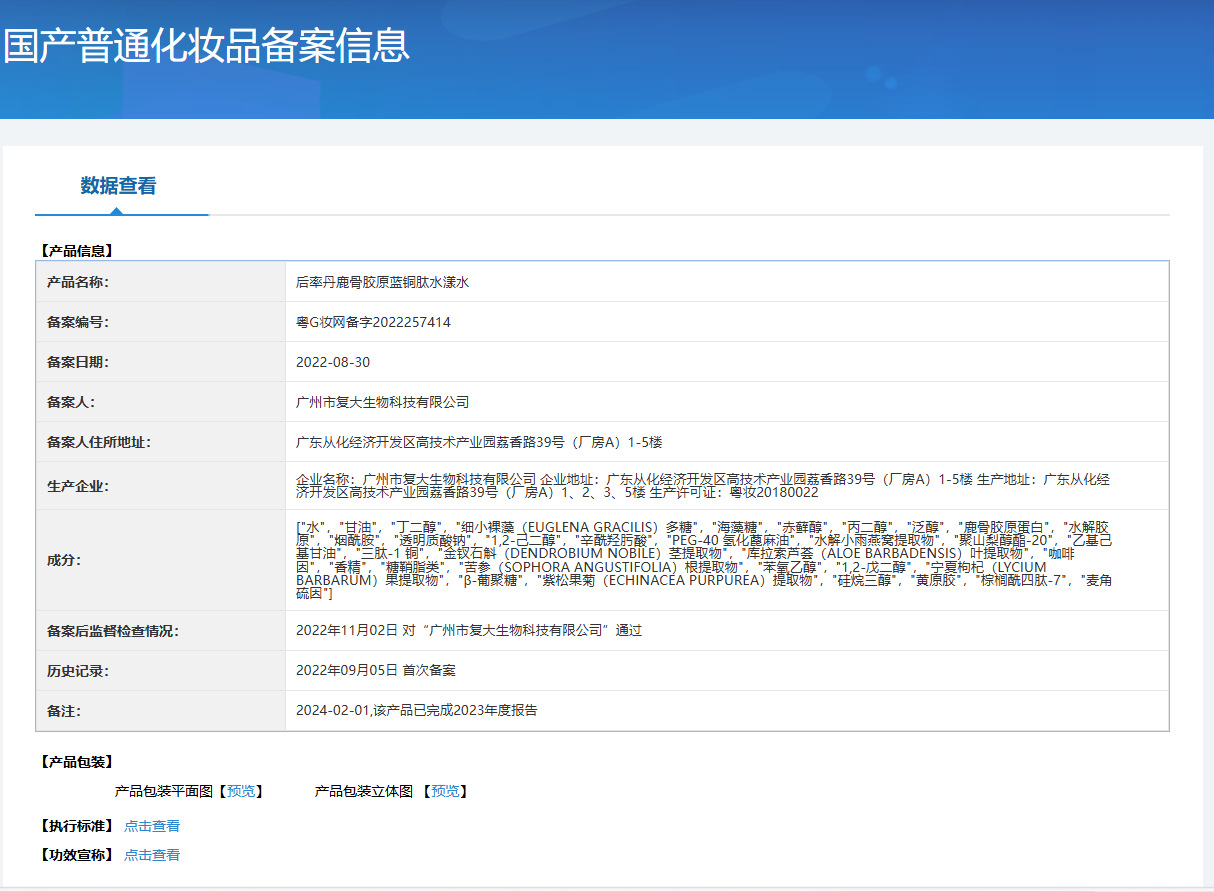Click the product name 后率丹鹿骨胶原蓝铜肽水漾水
This screenshot has height=892, width=1214.
coord(382,282)
